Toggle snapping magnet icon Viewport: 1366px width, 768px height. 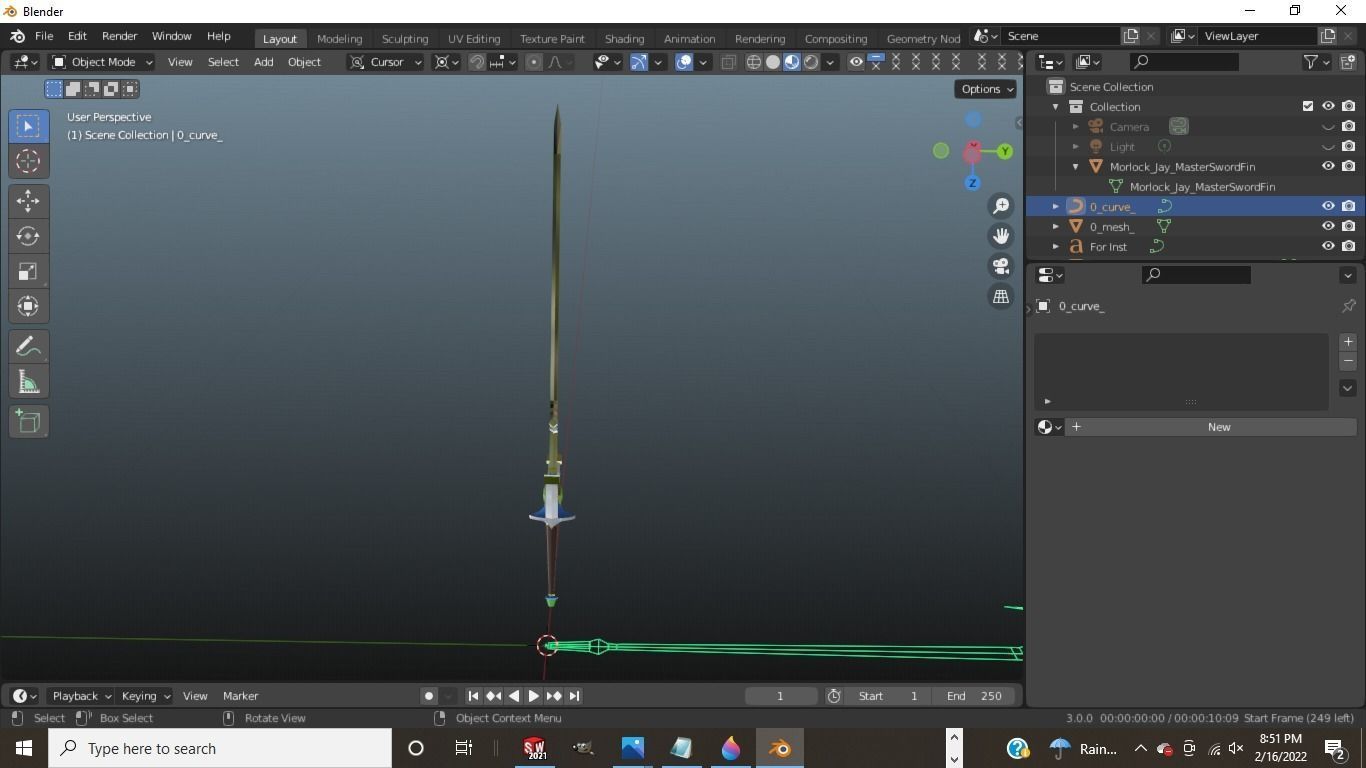[x=477, y=62]
